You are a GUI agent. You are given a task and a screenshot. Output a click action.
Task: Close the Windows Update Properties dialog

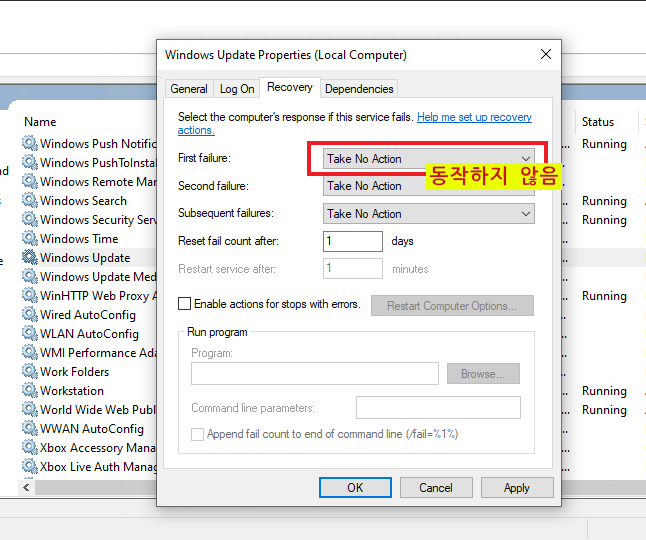click(546, 54)
